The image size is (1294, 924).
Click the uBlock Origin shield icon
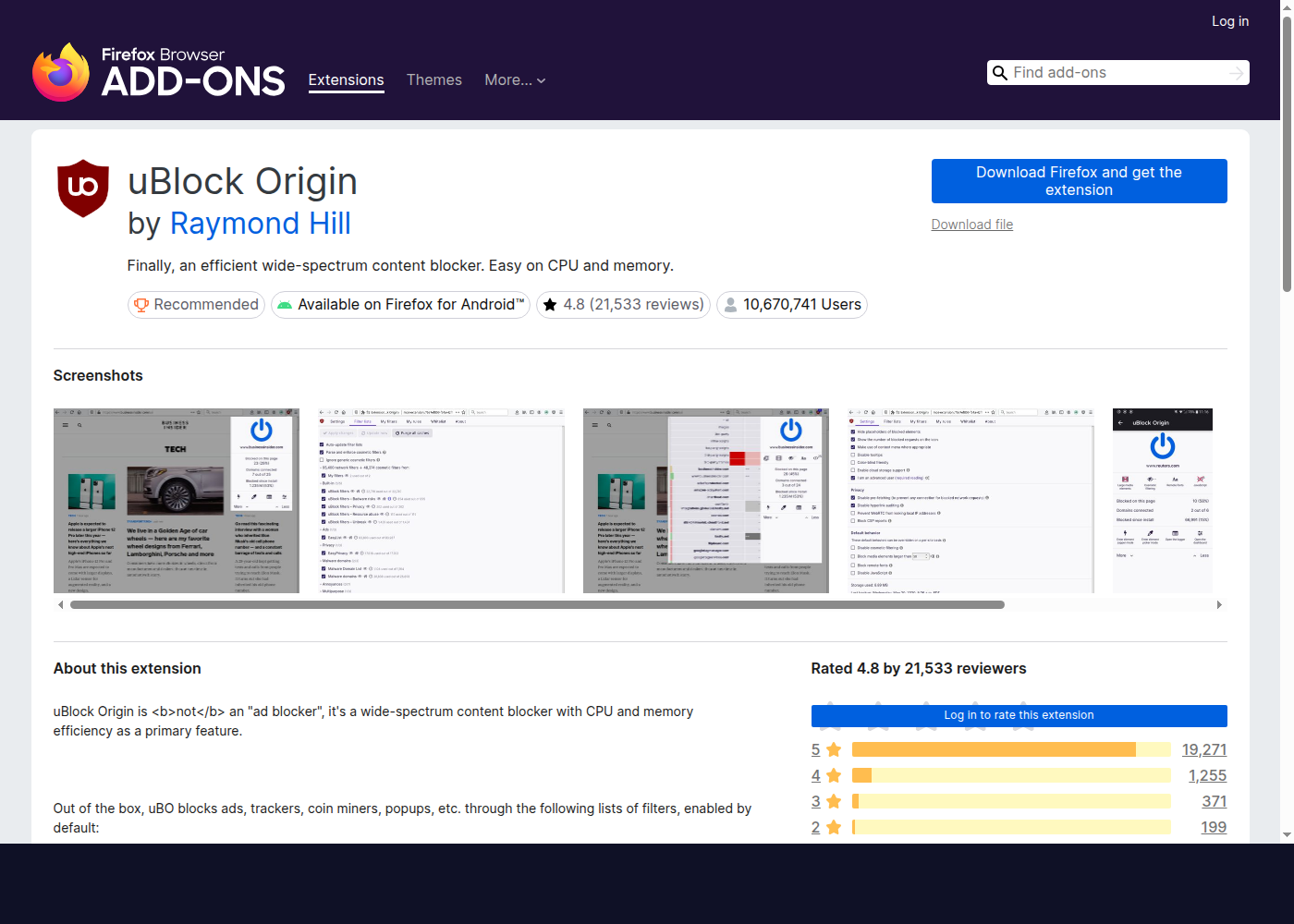(x=82, y=188)
